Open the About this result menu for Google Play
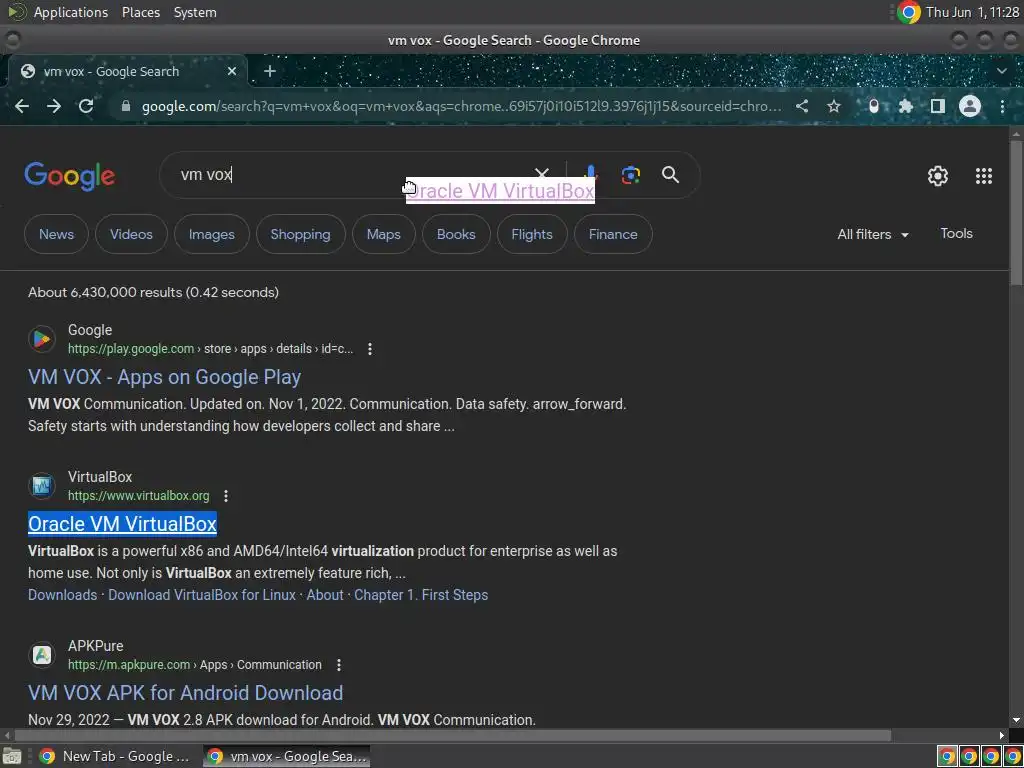 [x=370, y=349]
